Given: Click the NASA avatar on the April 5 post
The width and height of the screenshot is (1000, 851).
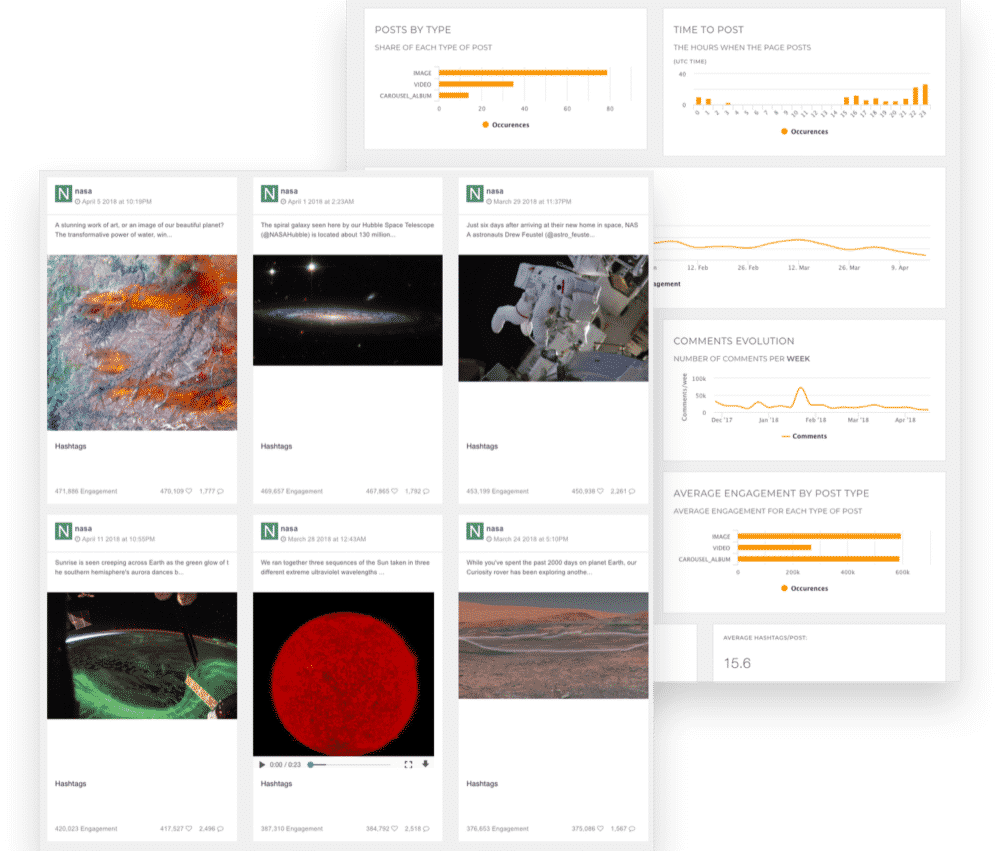Looking at the screenshot, I should (64, 194).
